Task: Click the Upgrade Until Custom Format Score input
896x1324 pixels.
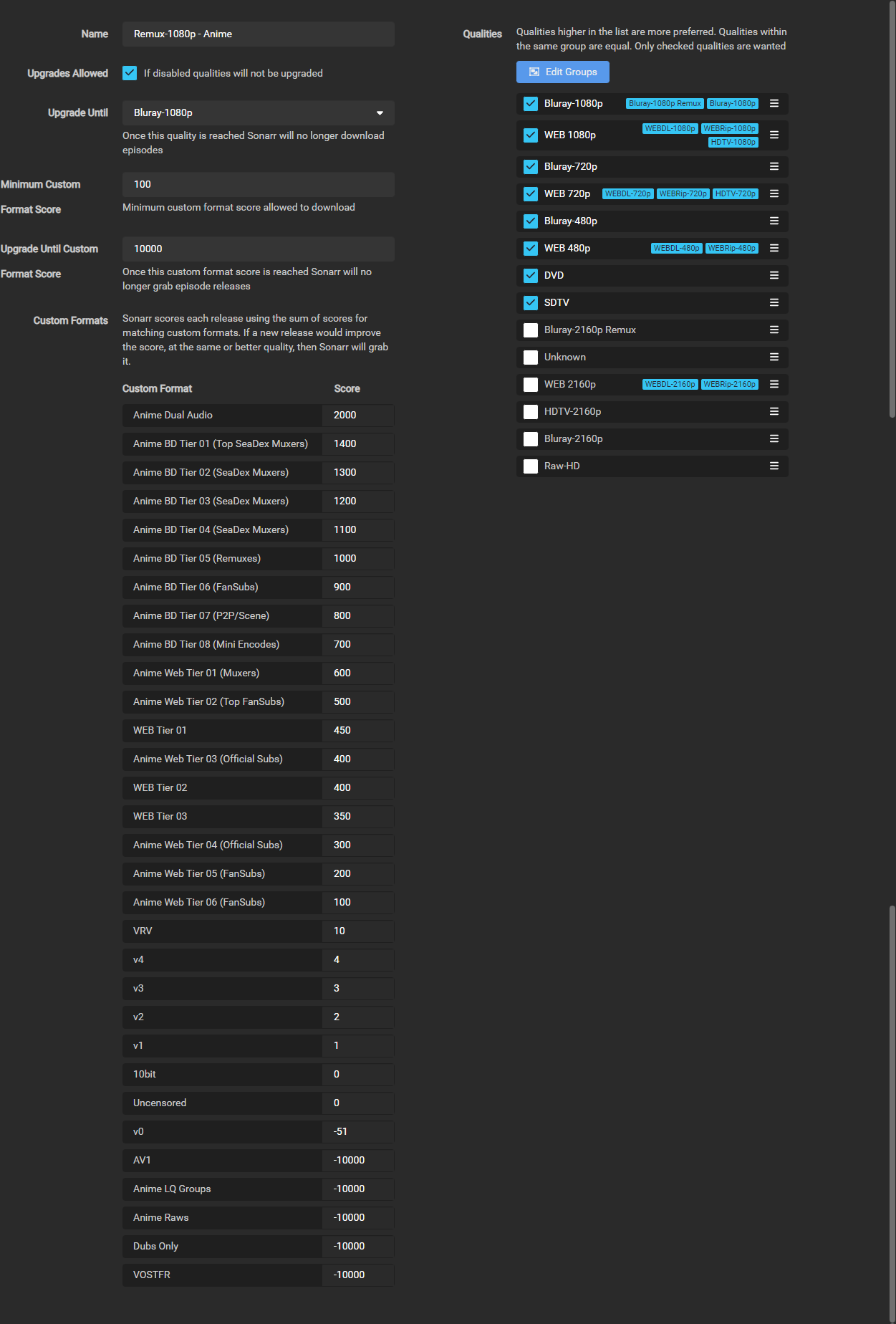Action: [258, 249]
